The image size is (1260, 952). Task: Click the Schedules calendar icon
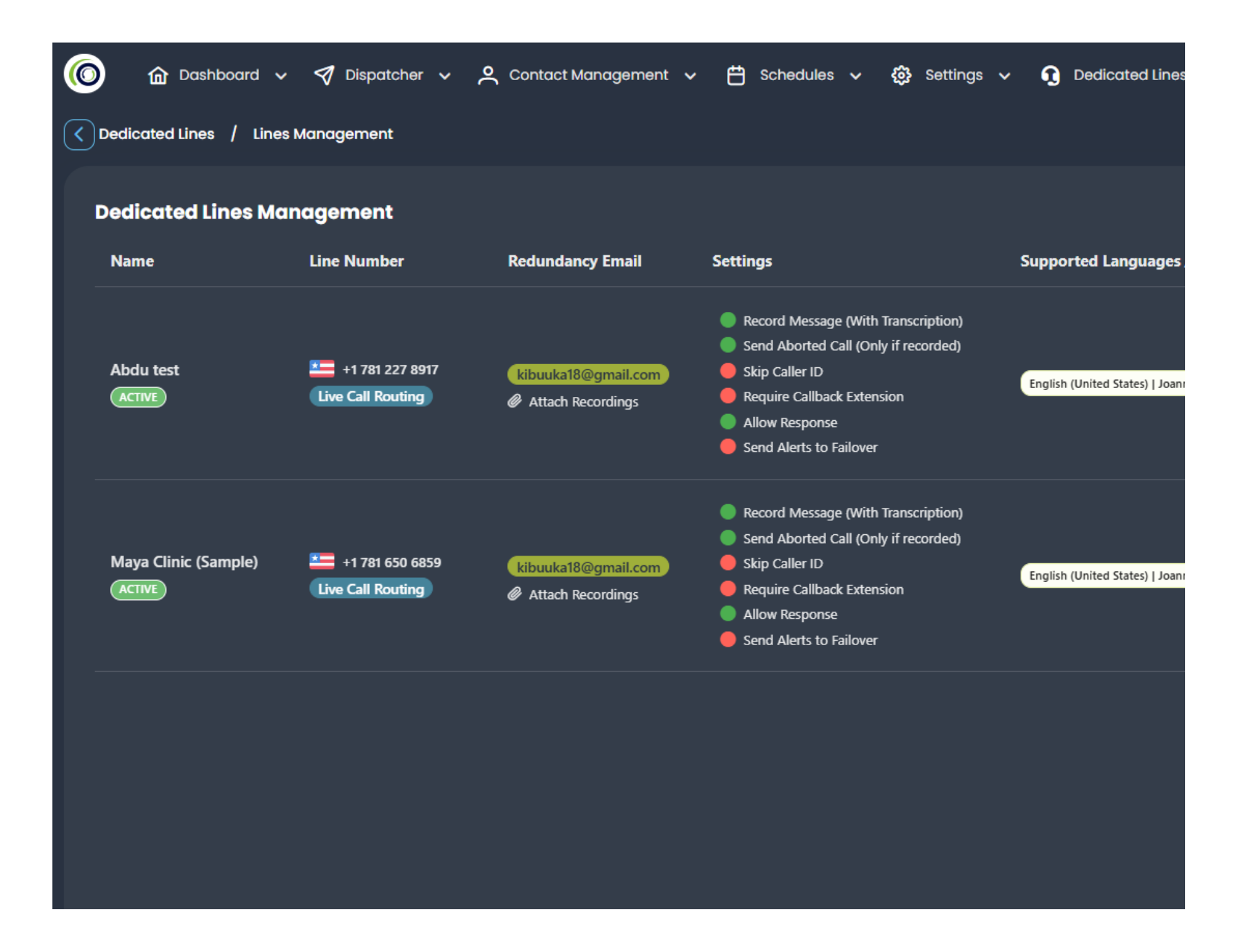(736, 74)
